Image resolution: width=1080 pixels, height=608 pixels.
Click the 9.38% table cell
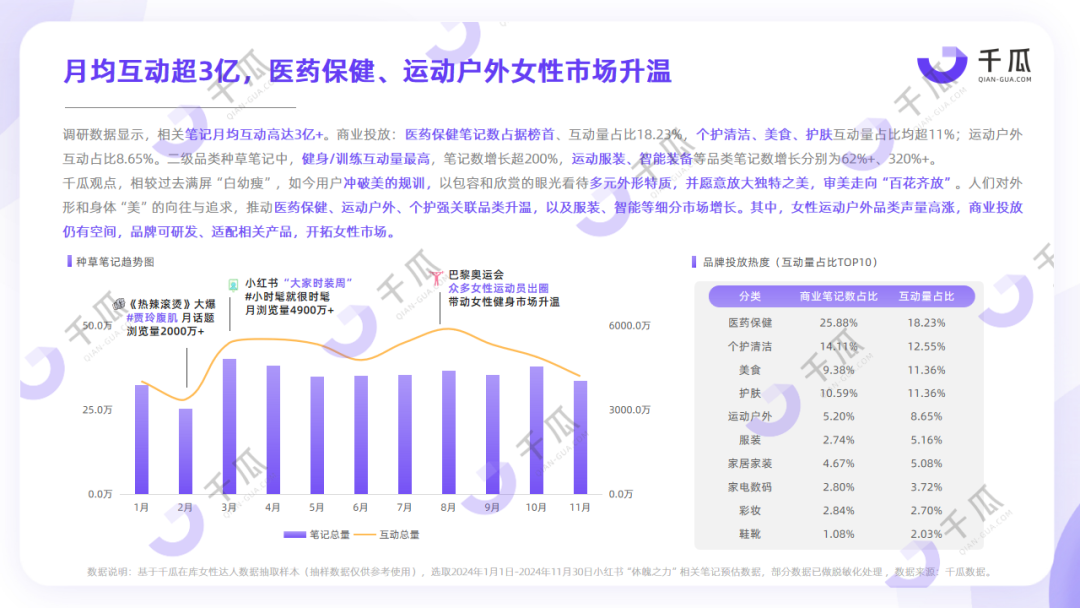click(x=838, y=370)
